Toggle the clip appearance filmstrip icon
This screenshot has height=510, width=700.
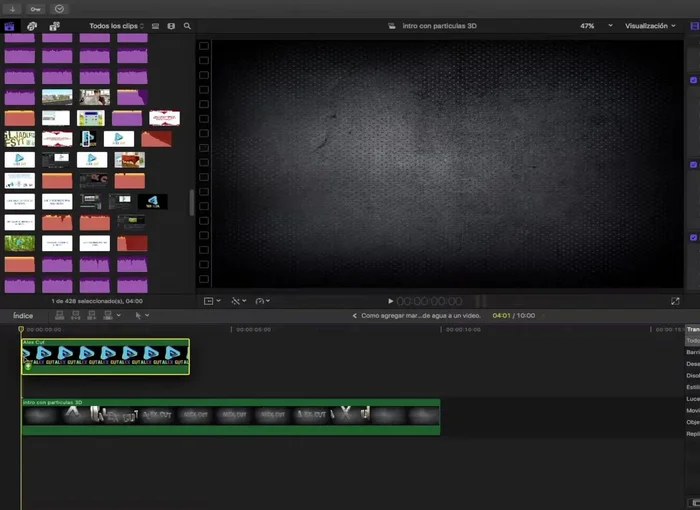(x=155, y=26)
